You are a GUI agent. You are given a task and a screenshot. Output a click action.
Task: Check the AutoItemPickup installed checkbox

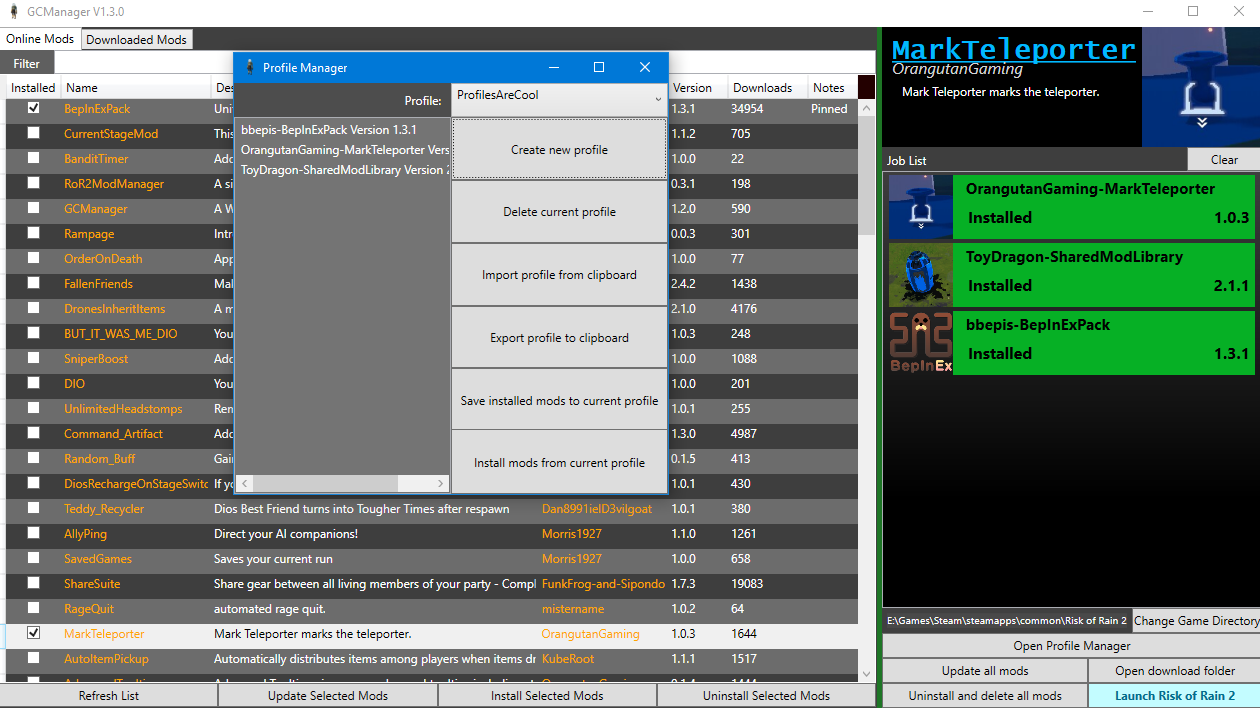pyautogui.click(x=34, y=658)
